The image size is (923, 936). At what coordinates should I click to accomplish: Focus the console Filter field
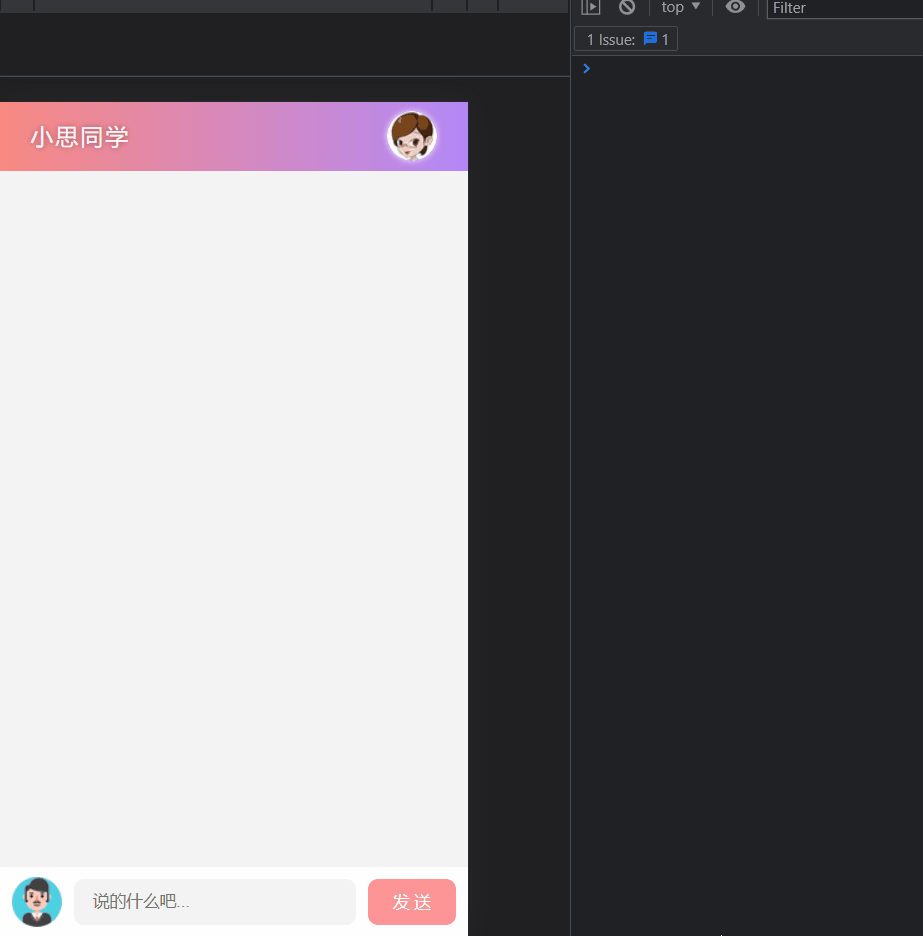[845, 8]
